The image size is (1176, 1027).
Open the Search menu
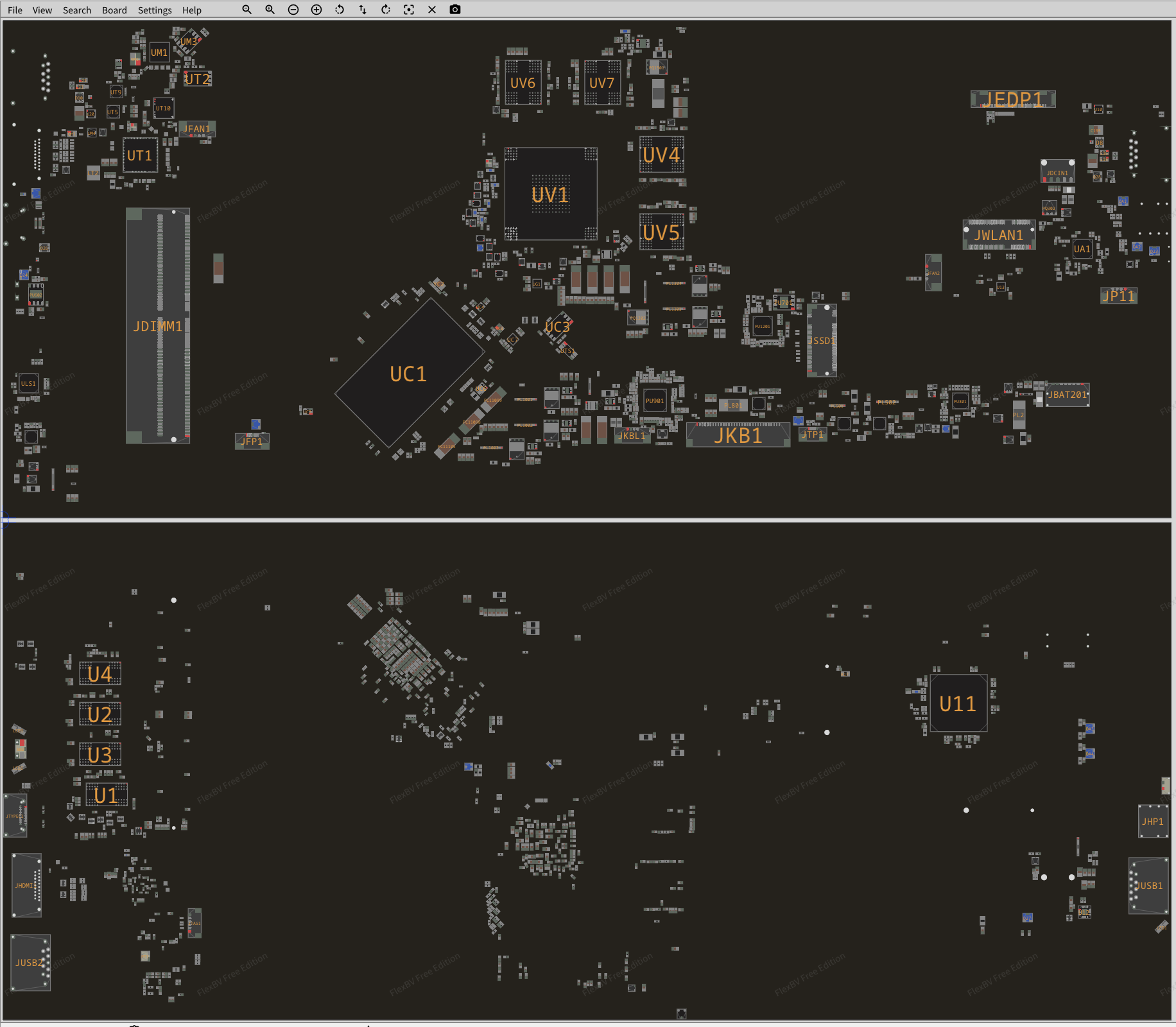77,10
